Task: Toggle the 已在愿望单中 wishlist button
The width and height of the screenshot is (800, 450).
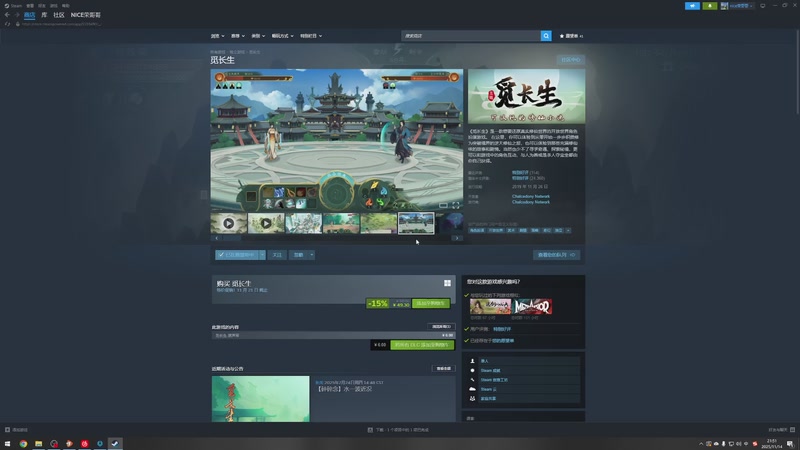Action: [237, 255]
